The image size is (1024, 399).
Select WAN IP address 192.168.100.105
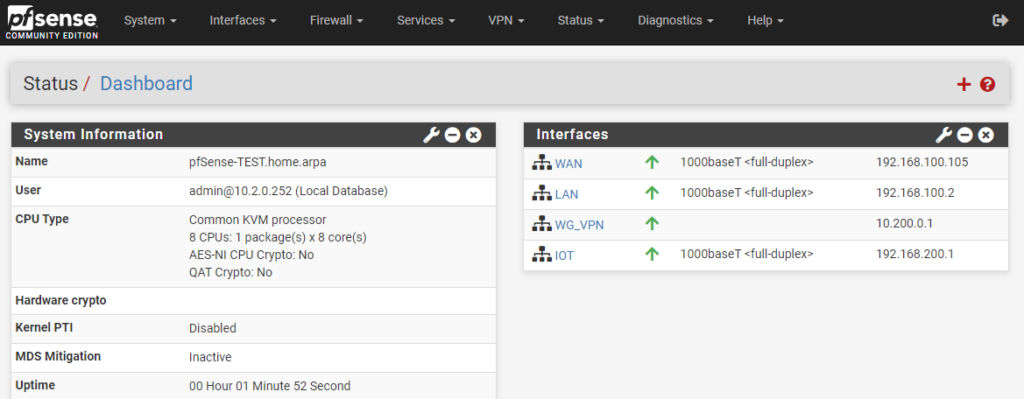click(x=921, y=162)
